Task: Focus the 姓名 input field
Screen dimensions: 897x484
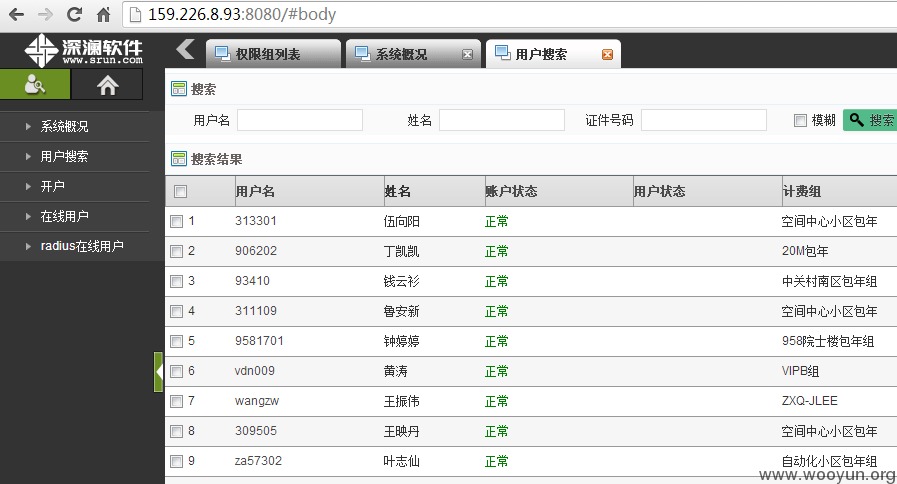Action: point(502,120)
